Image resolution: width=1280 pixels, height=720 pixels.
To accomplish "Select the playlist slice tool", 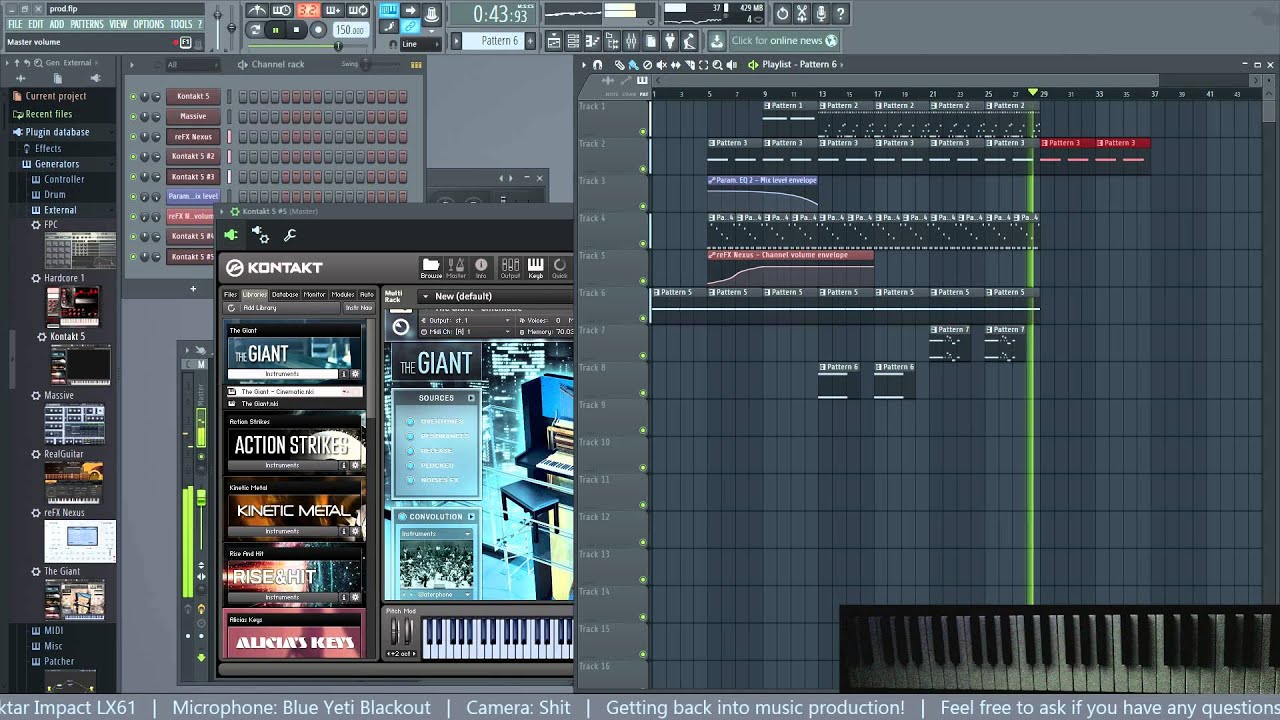I will [x=689, y=64].
